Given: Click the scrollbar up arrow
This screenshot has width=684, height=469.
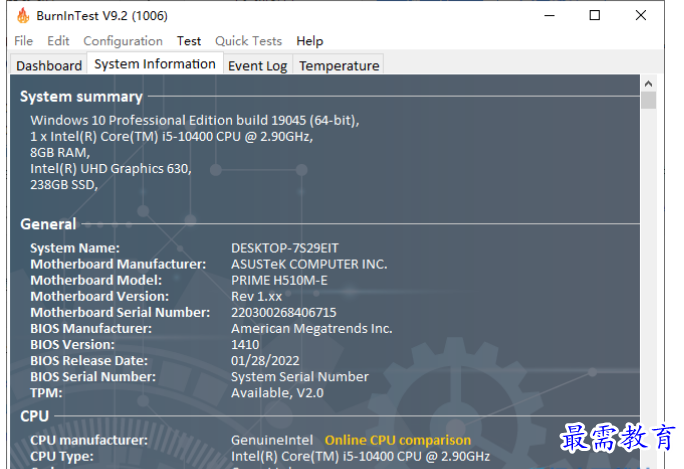Looking at the screenshot, I should (648, 83).
